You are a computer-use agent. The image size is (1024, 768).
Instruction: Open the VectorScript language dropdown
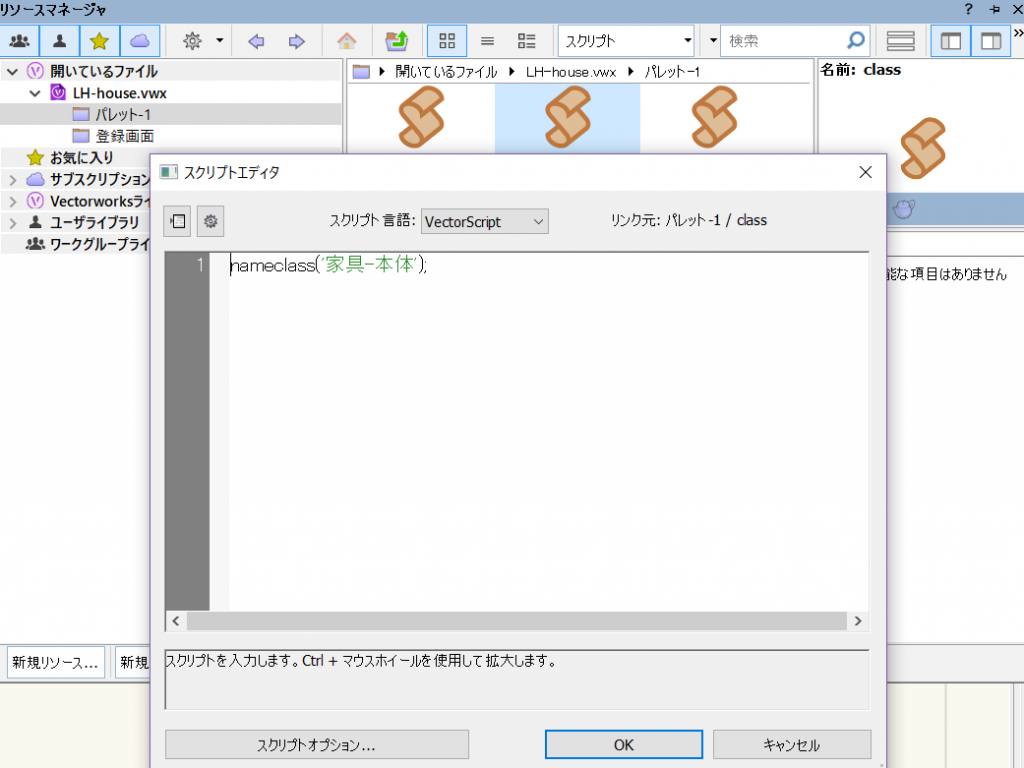click(x=484, y=221)
